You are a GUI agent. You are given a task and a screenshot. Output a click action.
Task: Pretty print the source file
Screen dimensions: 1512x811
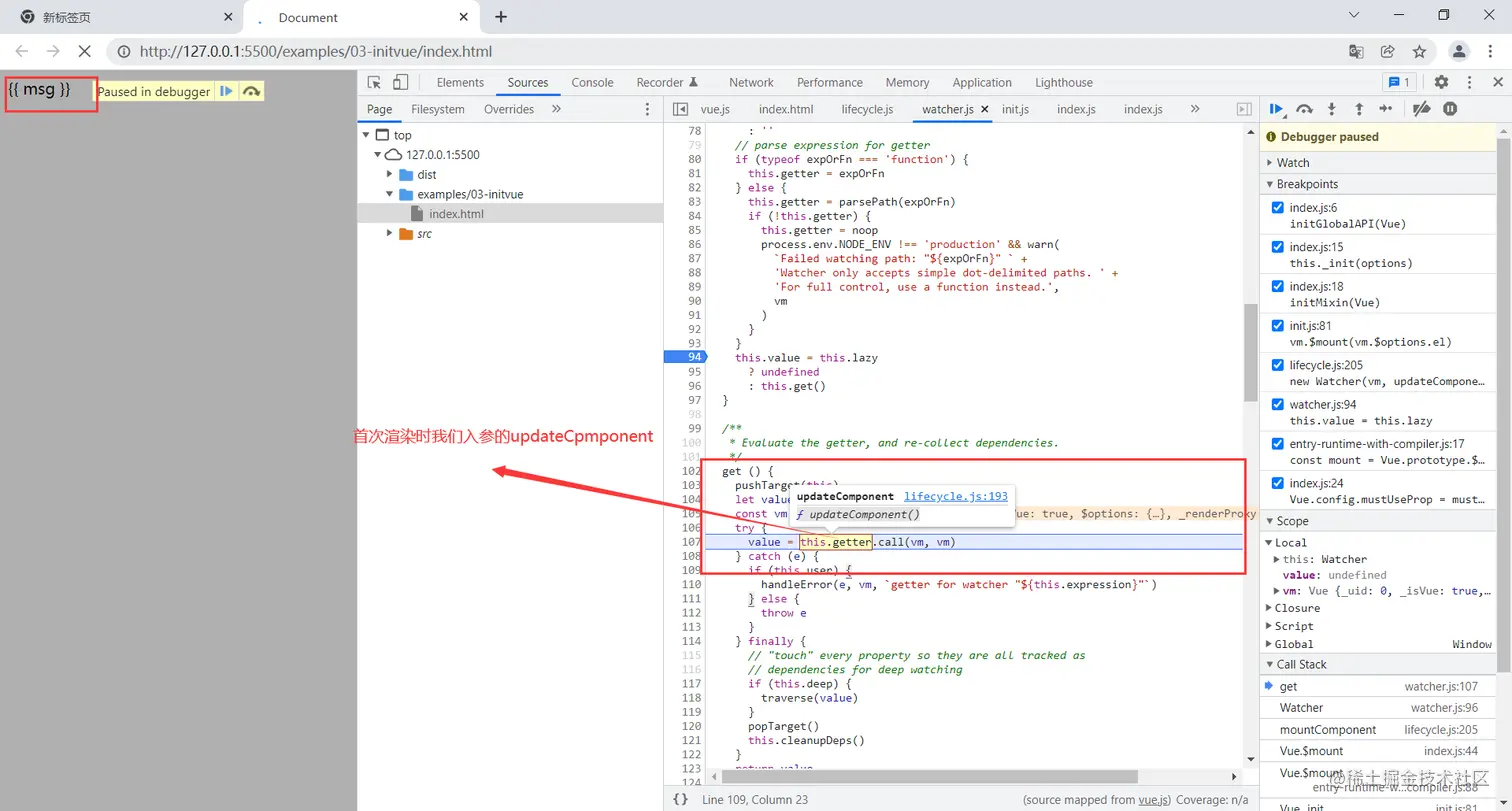tap(680, 799)
